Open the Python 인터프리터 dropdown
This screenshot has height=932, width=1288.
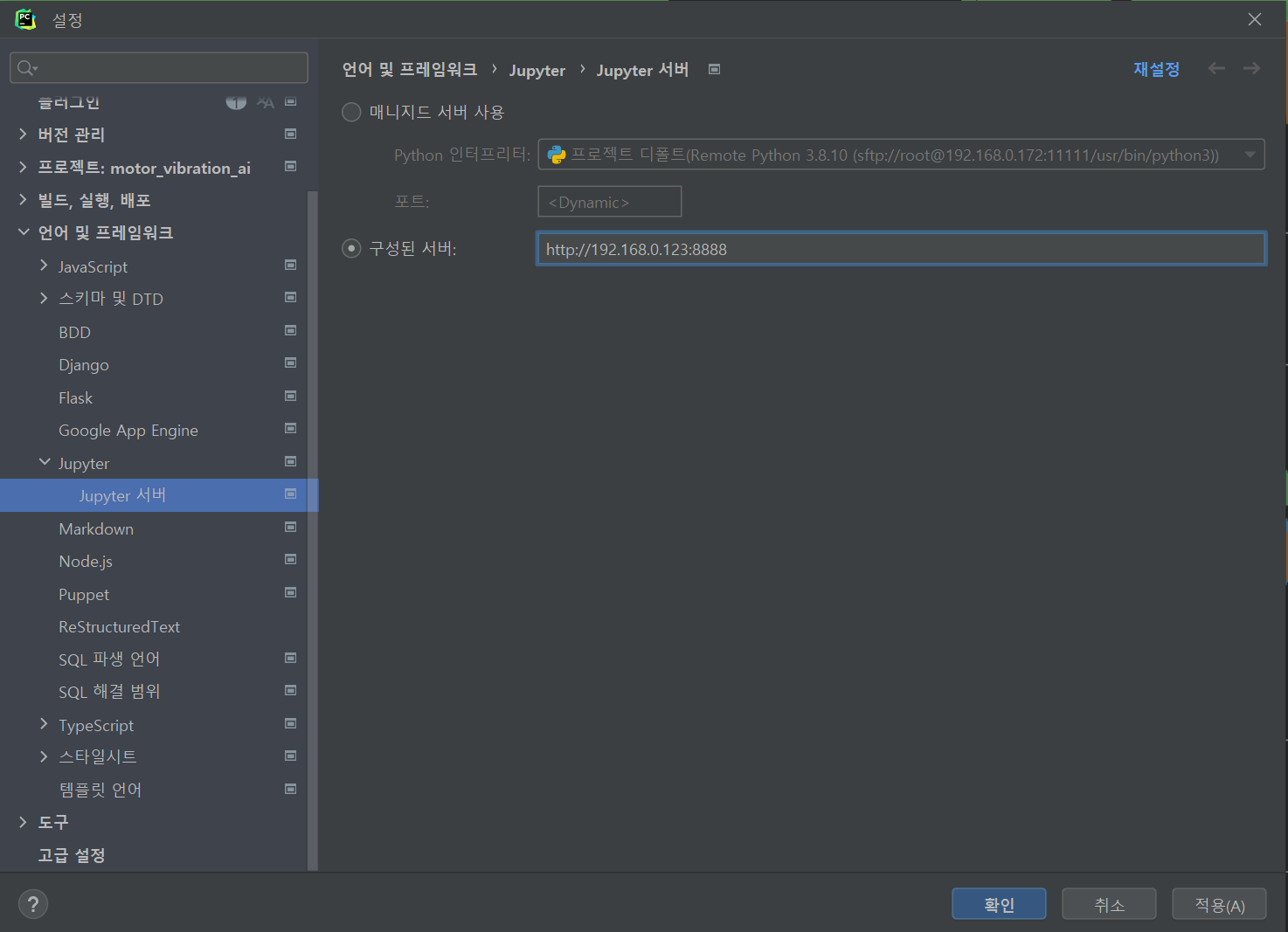click(901, 155)
